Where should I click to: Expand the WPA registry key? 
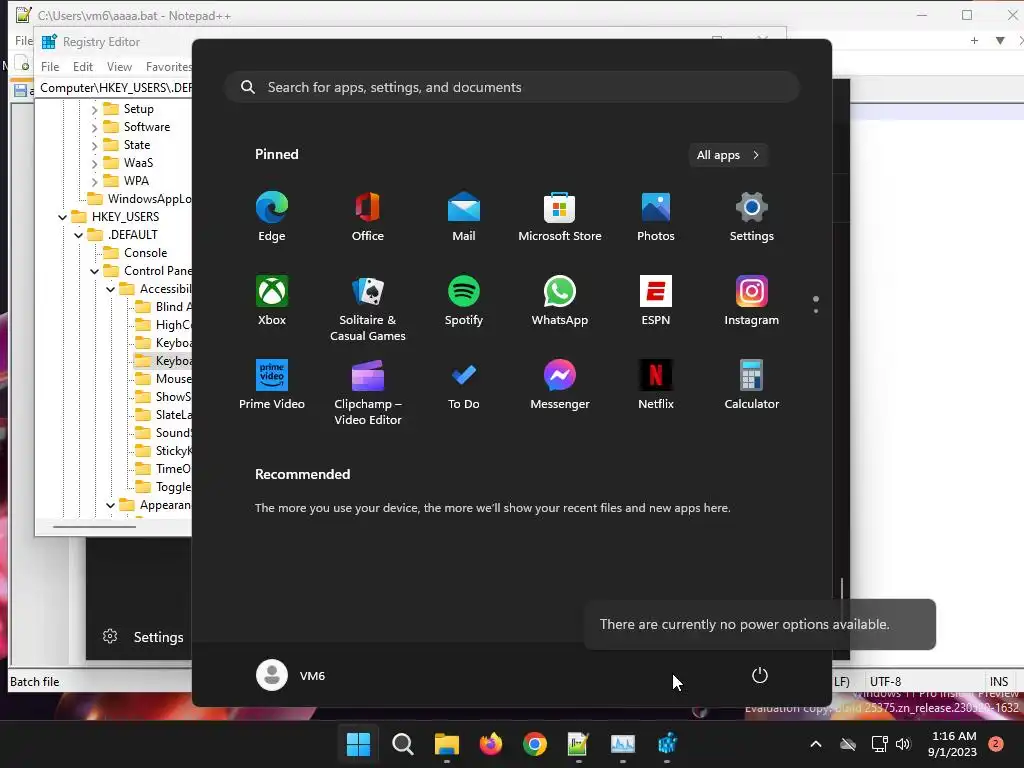click(x=94, y=181)
